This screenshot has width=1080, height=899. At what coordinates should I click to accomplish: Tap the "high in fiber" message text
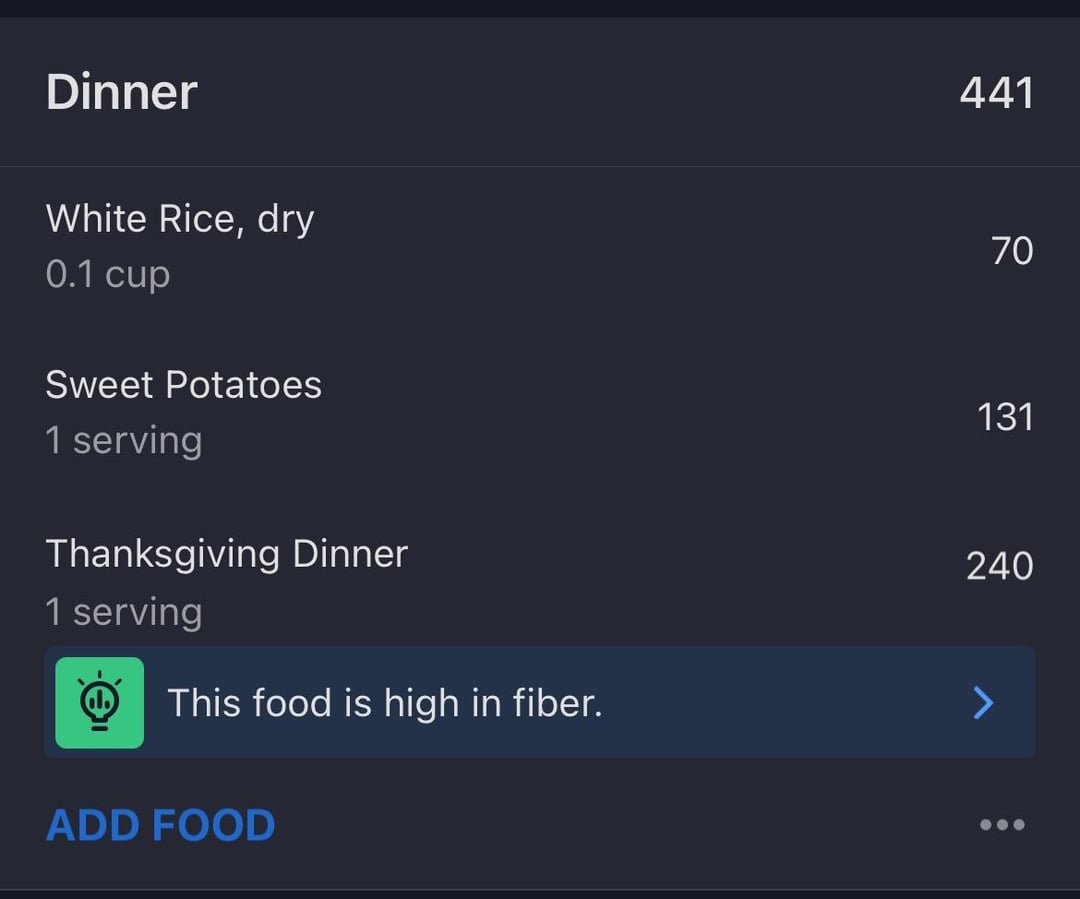(385, 703)
